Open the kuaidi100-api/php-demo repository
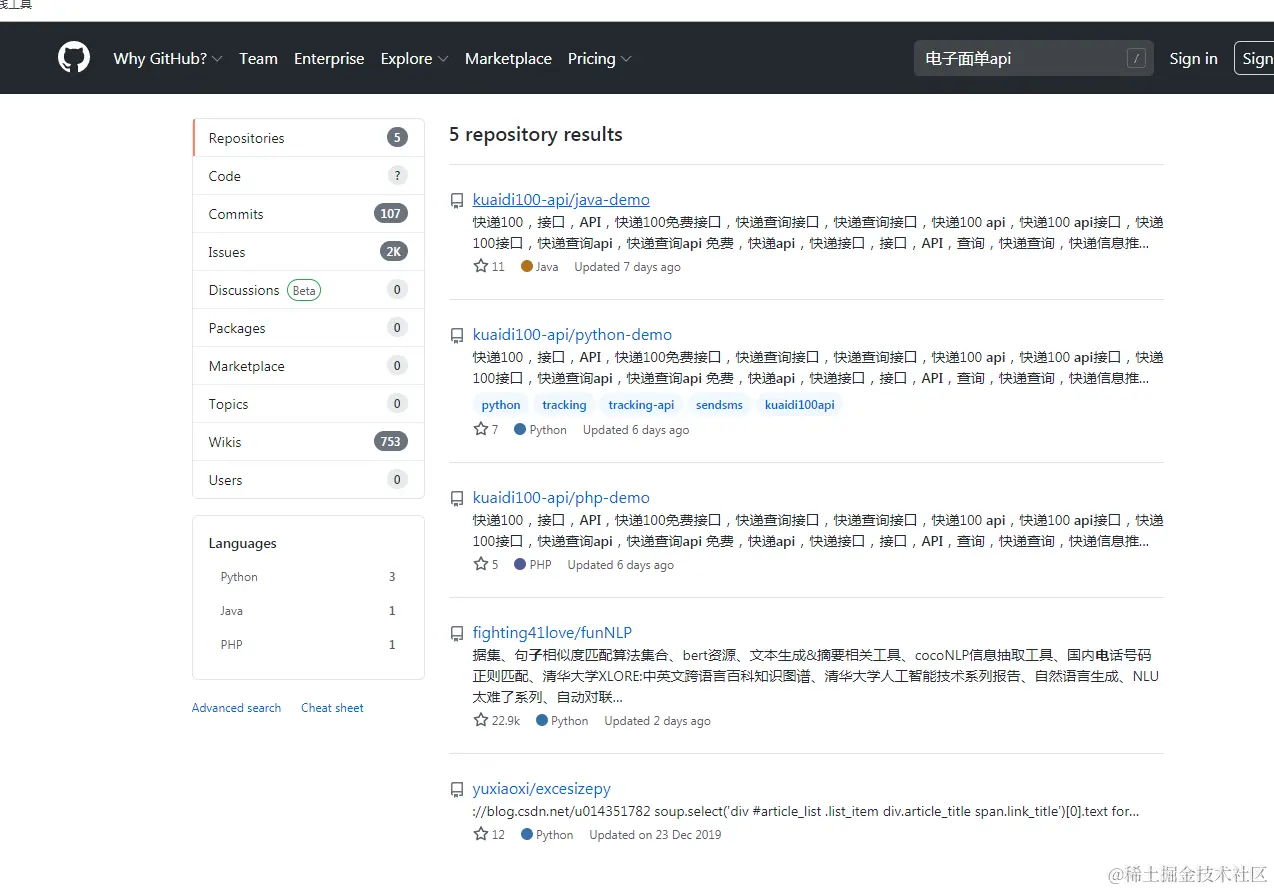Viewport: 1274px width, 891px height. point(561,498)
